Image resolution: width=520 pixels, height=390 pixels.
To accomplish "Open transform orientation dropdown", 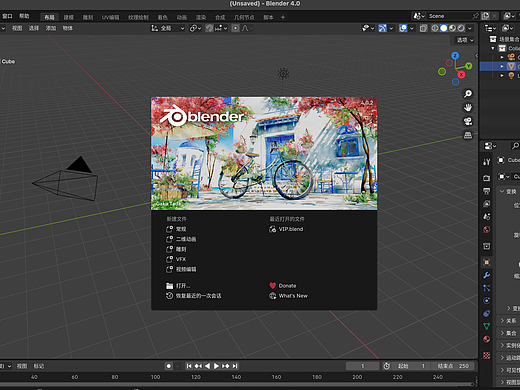I will coord(167,28).
